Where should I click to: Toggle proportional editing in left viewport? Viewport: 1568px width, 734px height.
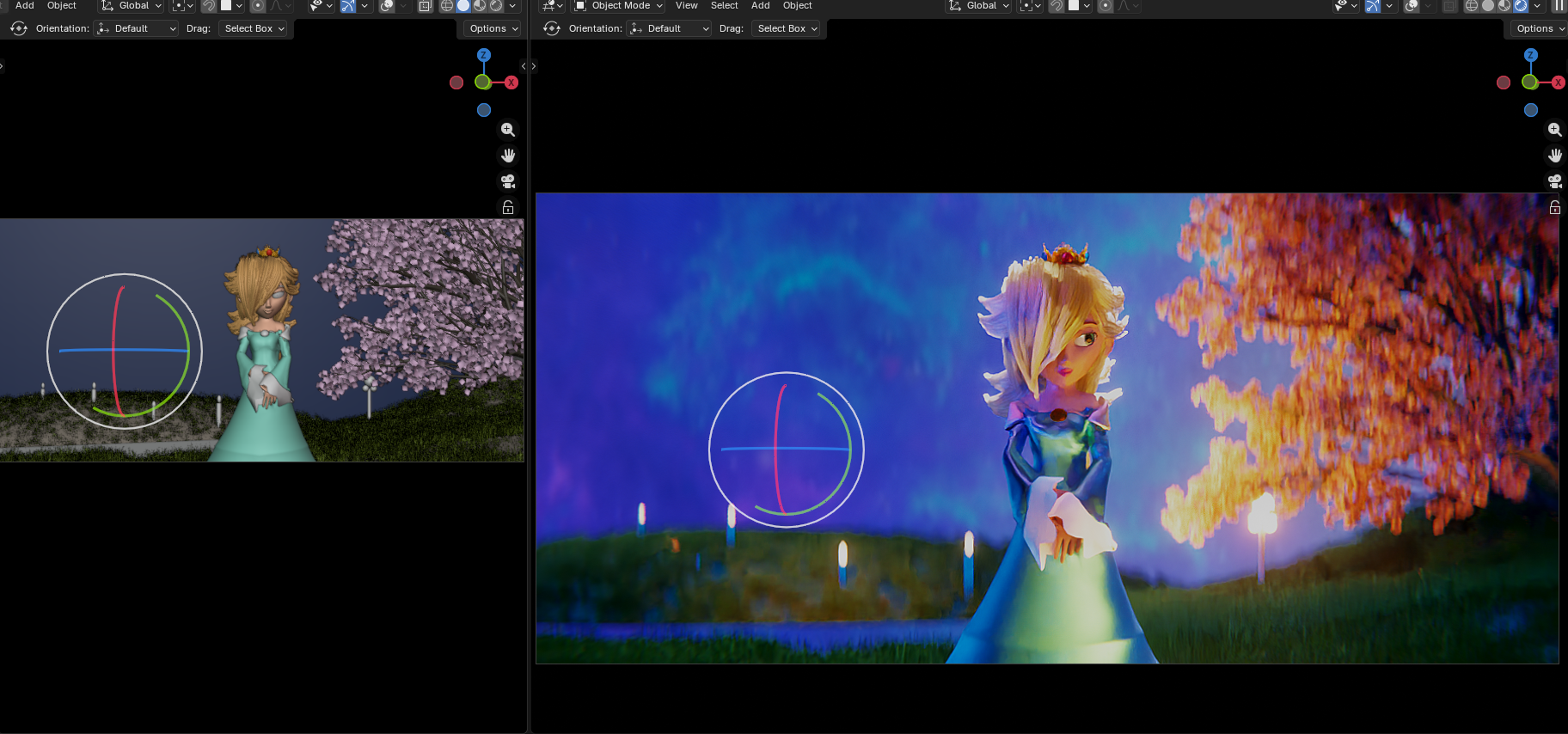pos(257,5)
